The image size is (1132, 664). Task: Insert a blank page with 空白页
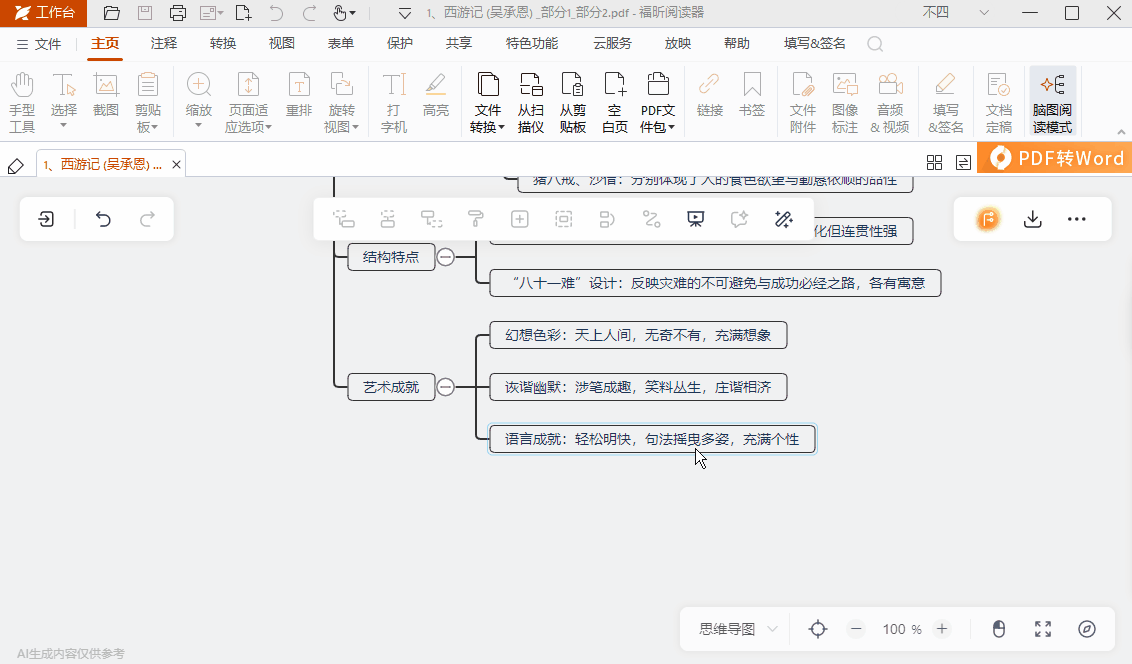pos(615,100)
